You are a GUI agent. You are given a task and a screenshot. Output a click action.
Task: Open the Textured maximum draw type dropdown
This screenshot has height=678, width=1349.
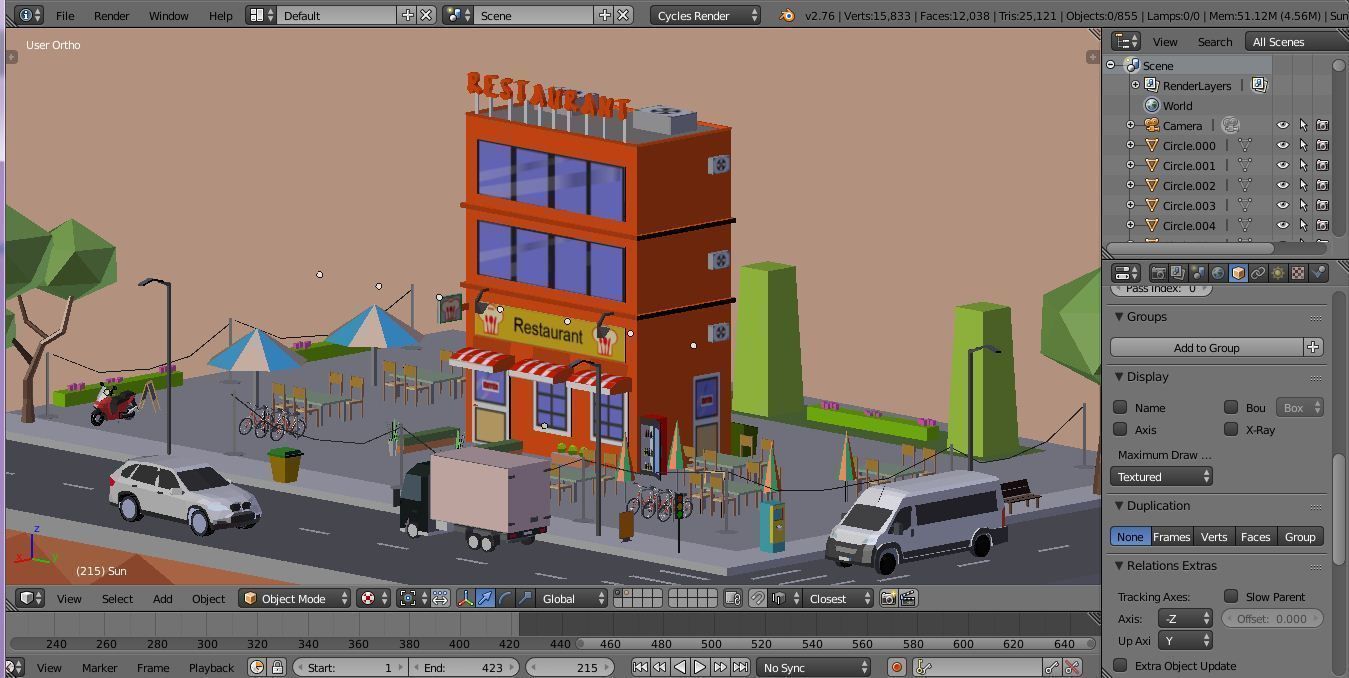(1161, 477)
